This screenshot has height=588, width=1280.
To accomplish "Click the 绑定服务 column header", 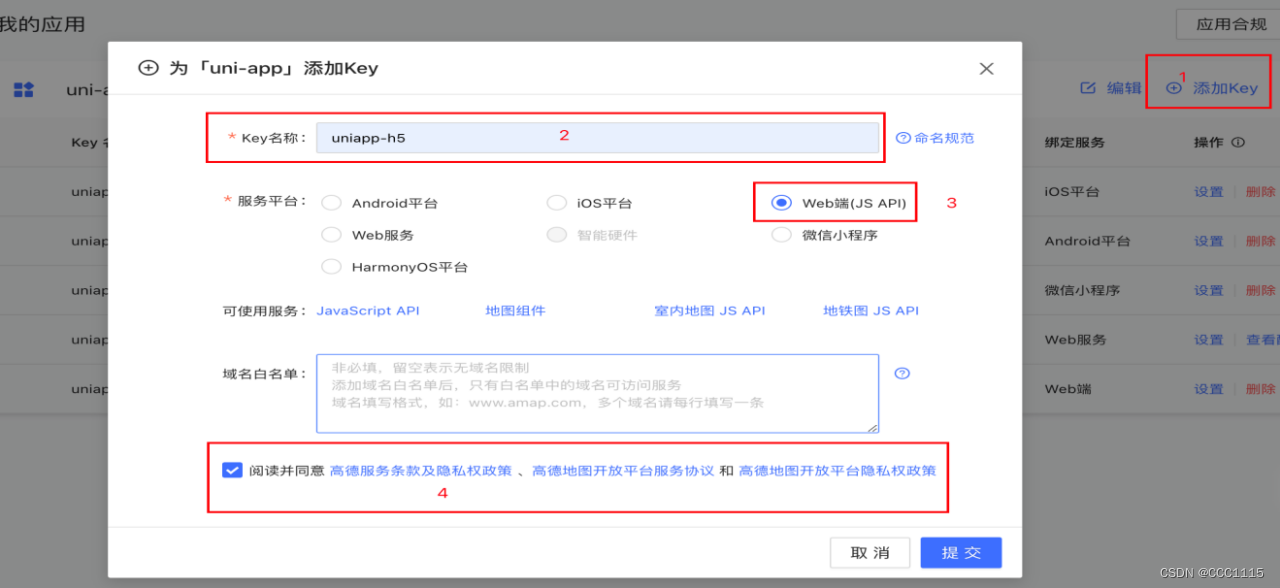I will tap(1075, 142).
